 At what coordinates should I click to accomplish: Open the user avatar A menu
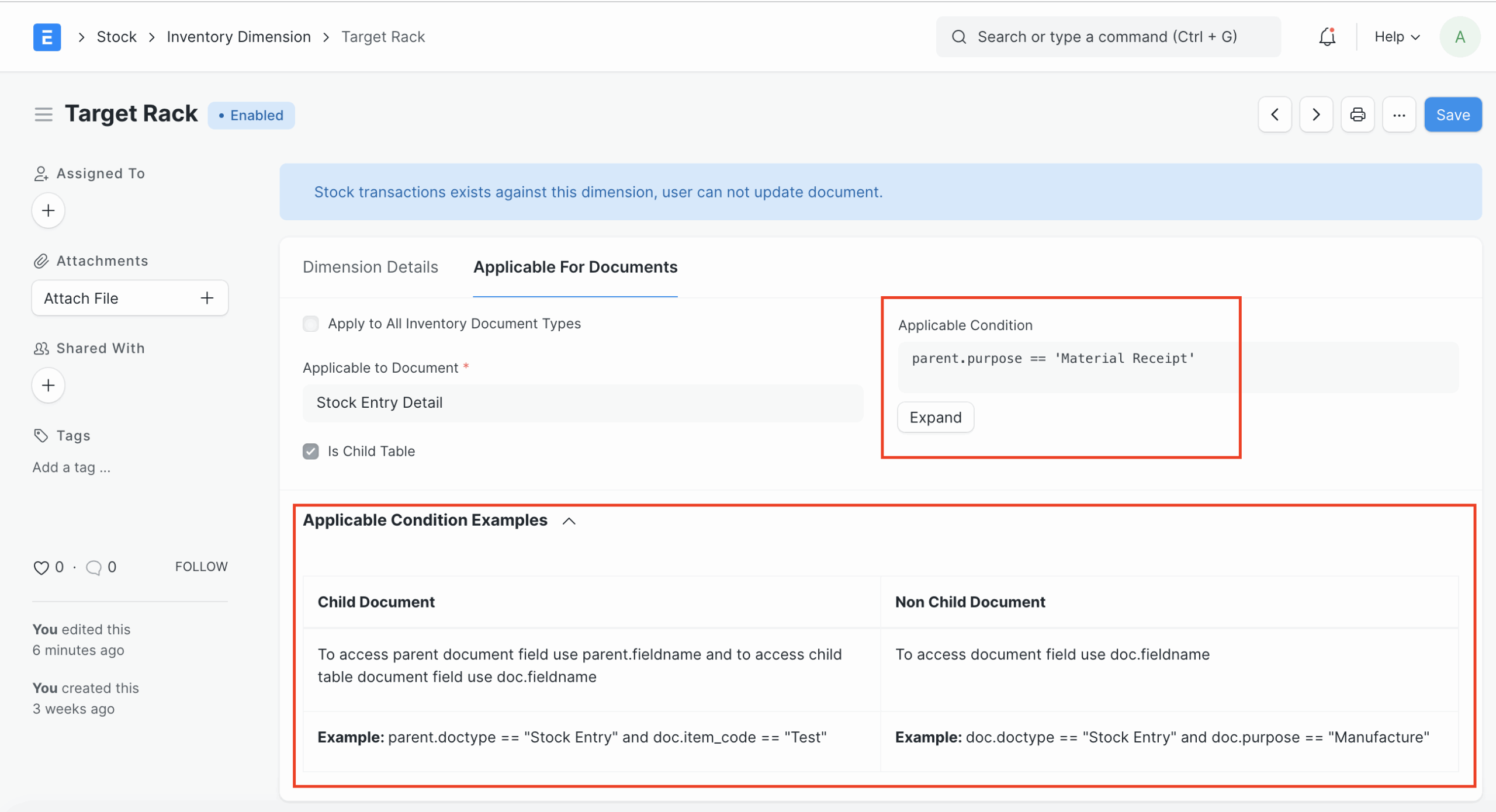click(x=1460, y=37)
